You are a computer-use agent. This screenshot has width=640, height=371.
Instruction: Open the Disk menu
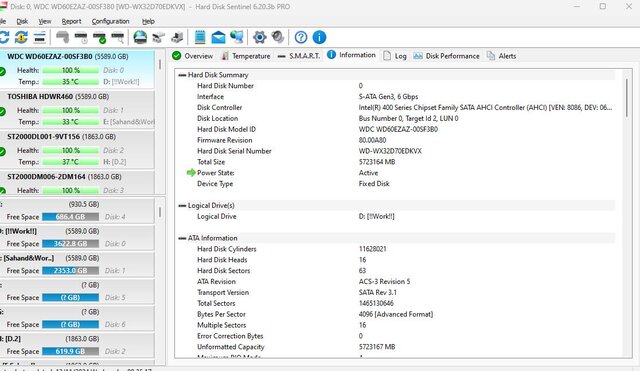pos(22,21)
